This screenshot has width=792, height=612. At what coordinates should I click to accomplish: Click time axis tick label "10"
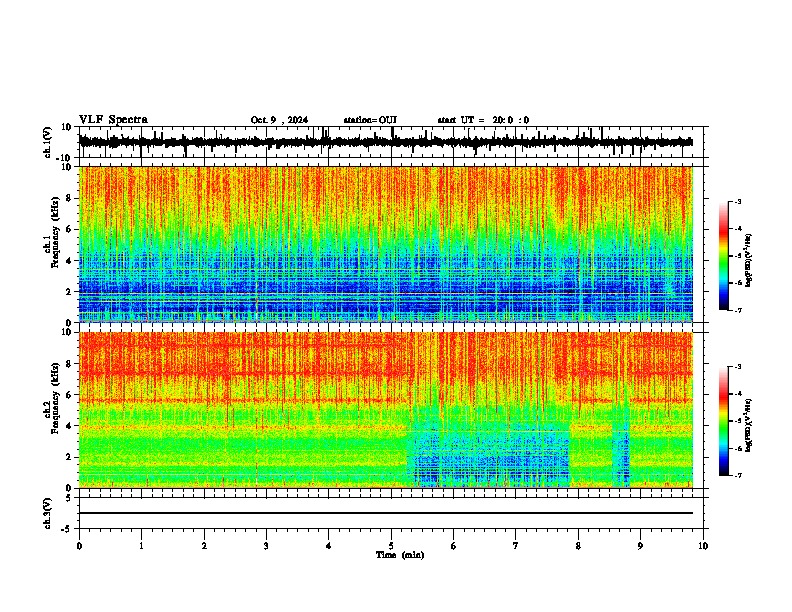[703, 546]
